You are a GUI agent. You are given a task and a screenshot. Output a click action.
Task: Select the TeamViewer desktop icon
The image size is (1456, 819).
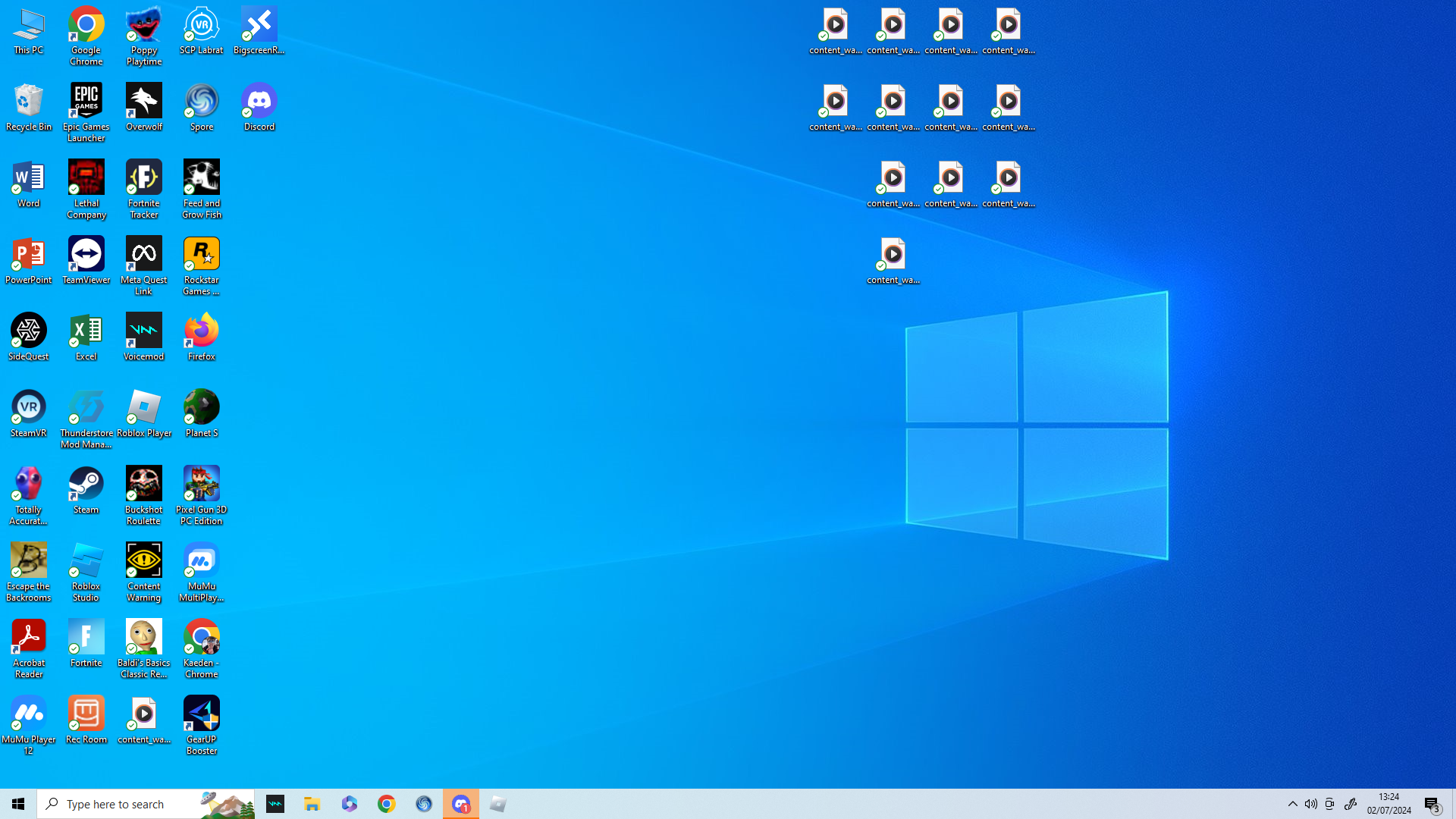[x=86, y=260]
